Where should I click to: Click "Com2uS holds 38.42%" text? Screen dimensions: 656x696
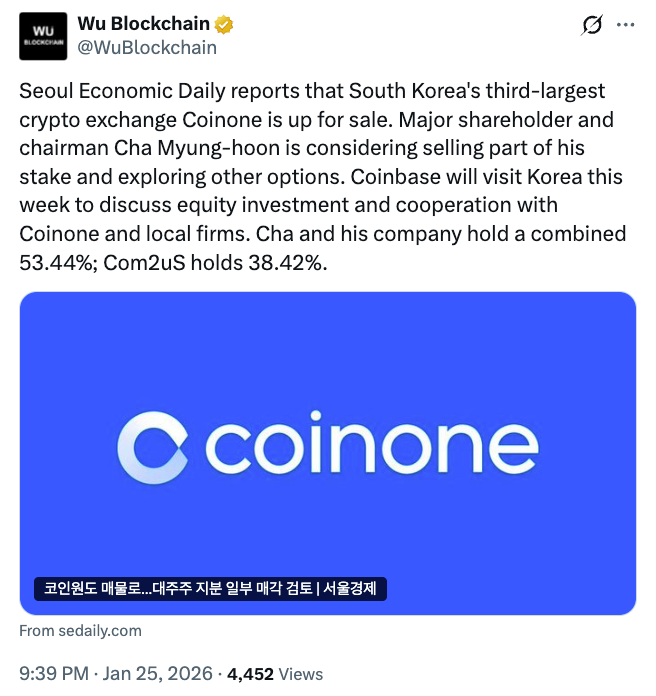[x=211, y=263]
